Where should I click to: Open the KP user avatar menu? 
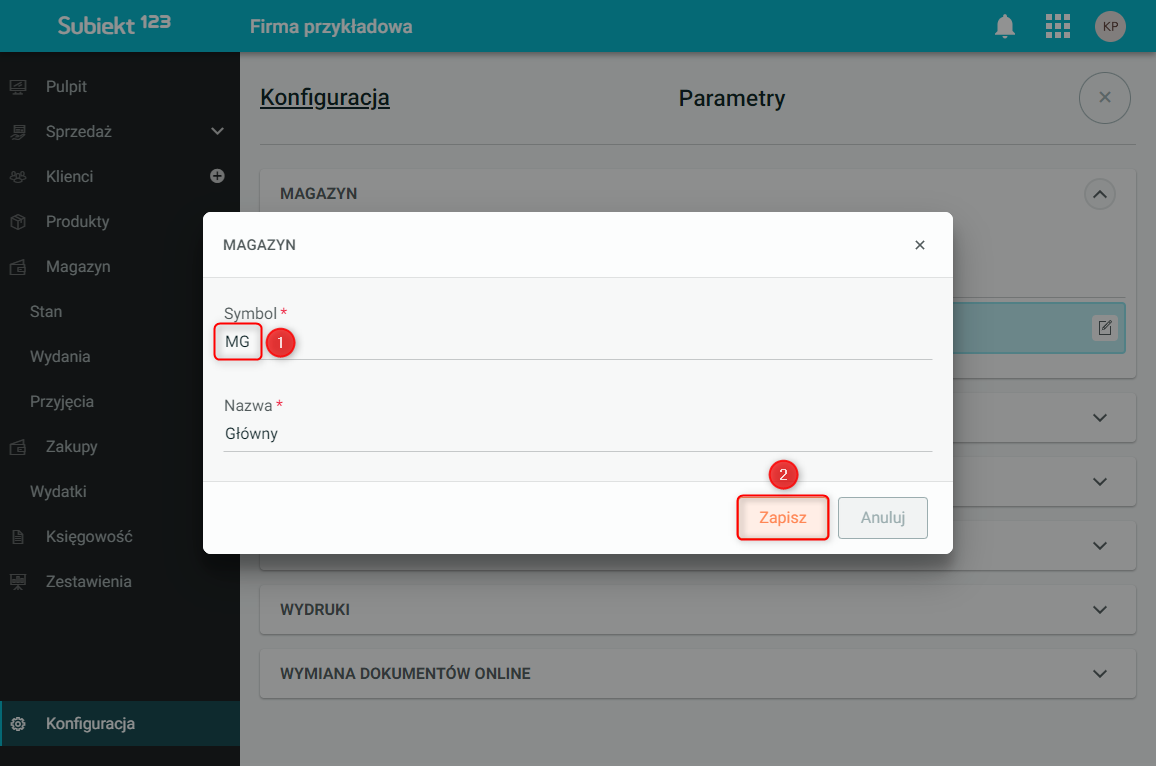(1110, 27)
